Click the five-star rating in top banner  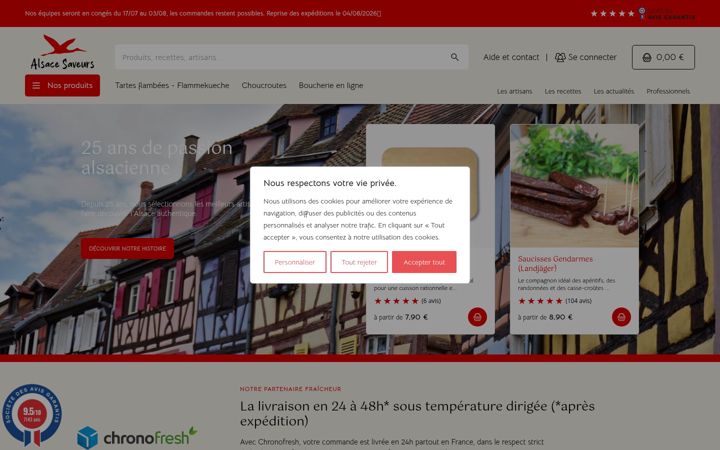click(613, 14)
